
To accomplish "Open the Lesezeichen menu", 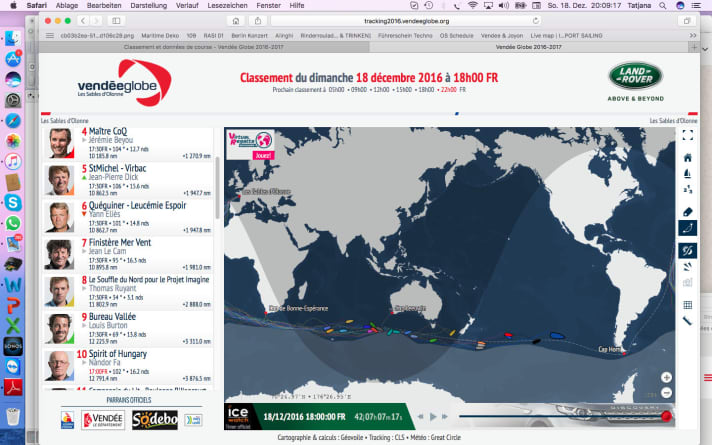I will 227,5.
